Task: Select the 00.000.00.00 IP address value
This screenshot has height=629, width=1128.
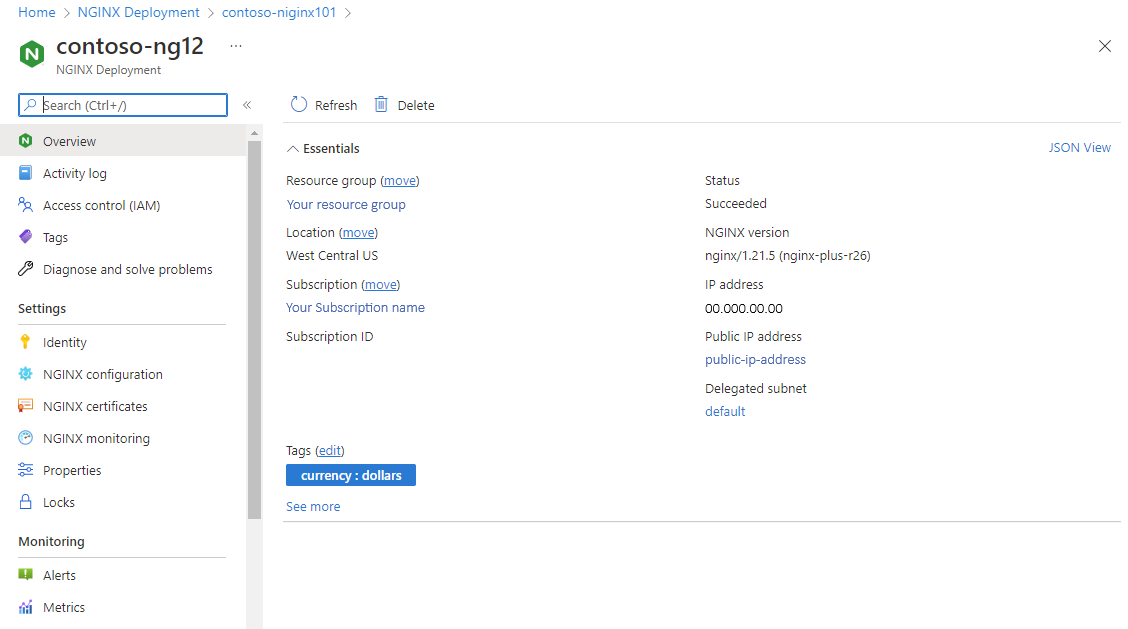Action: [744, 308]
